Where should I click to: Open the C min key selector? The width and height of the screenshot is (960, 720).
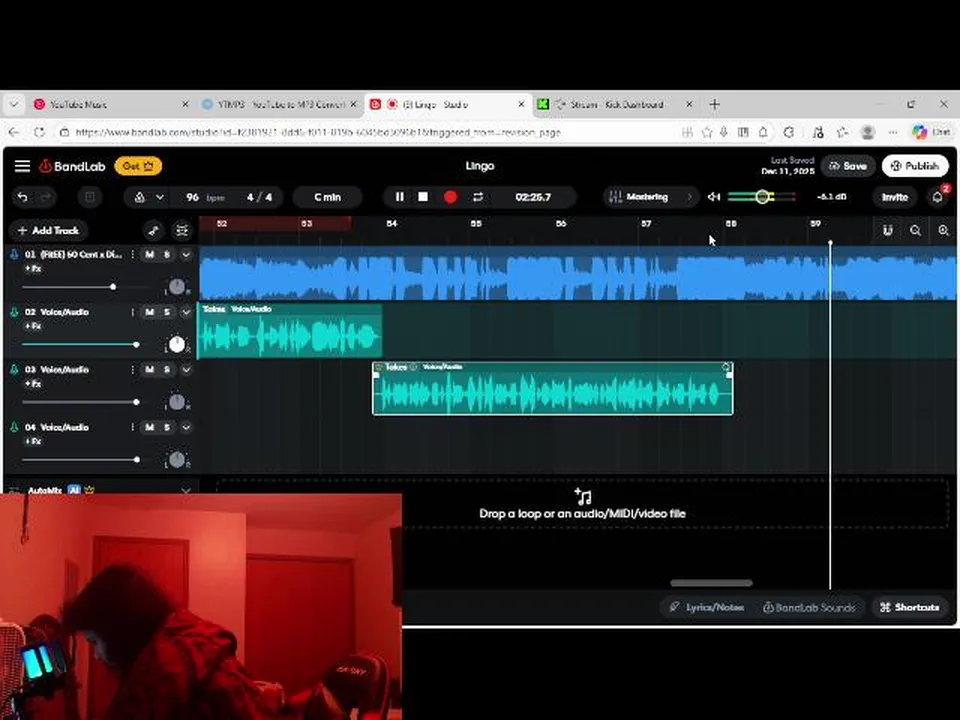click(328, 197)
